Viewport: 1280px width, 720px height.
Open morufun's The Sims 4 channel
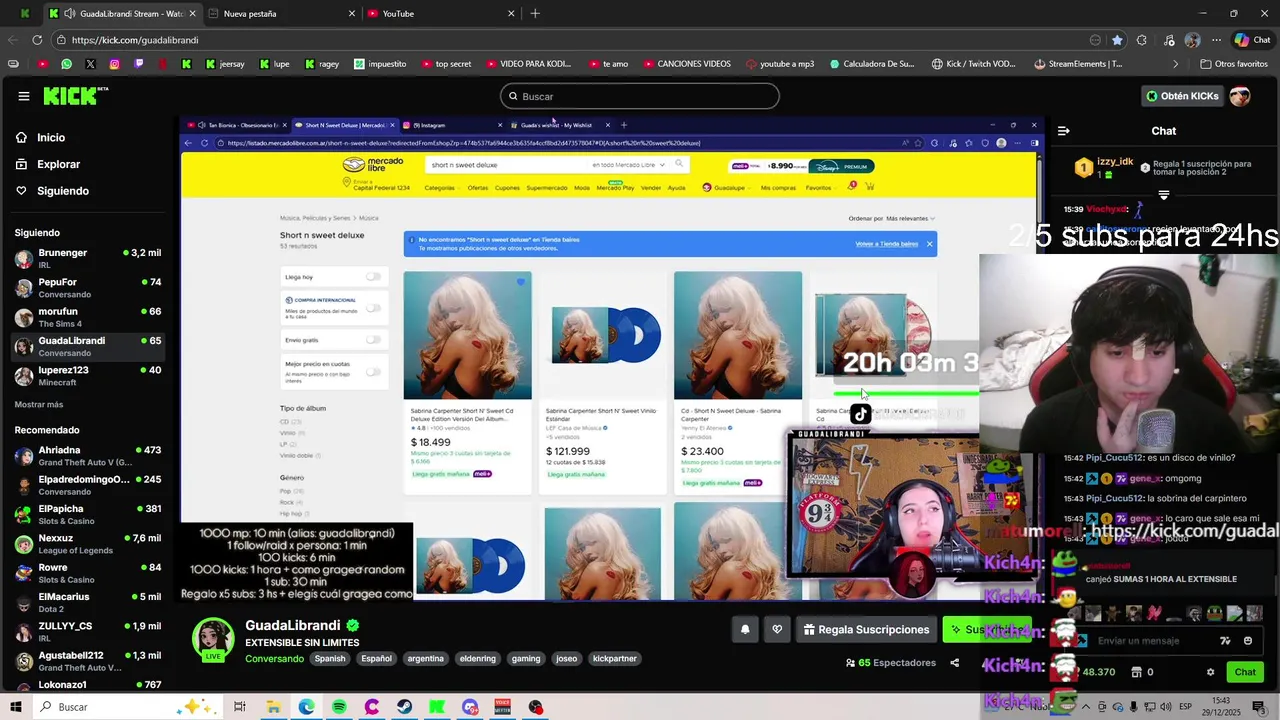(x=88, y=317)
